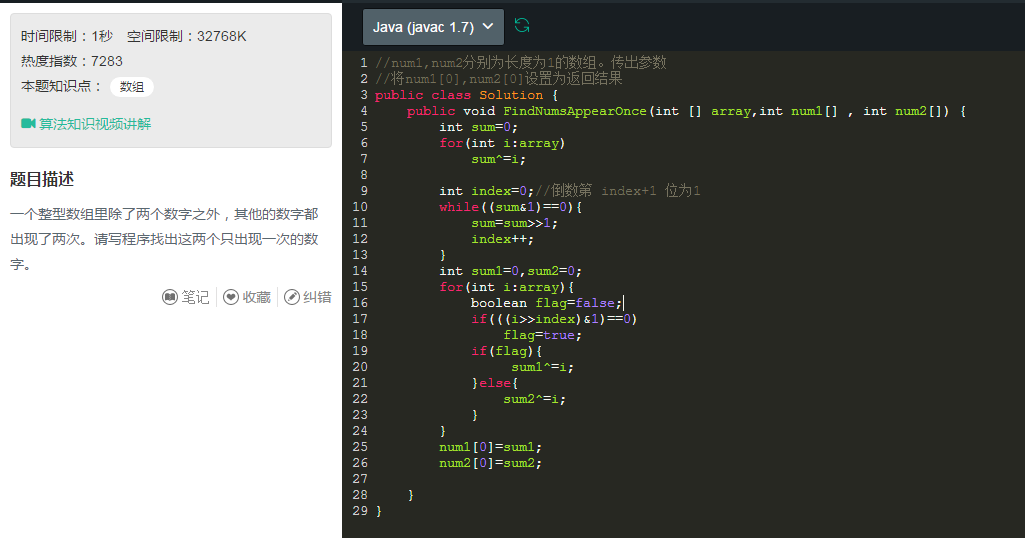Click 'if(((i>>index)&1)==0)' line

point(554,319)
